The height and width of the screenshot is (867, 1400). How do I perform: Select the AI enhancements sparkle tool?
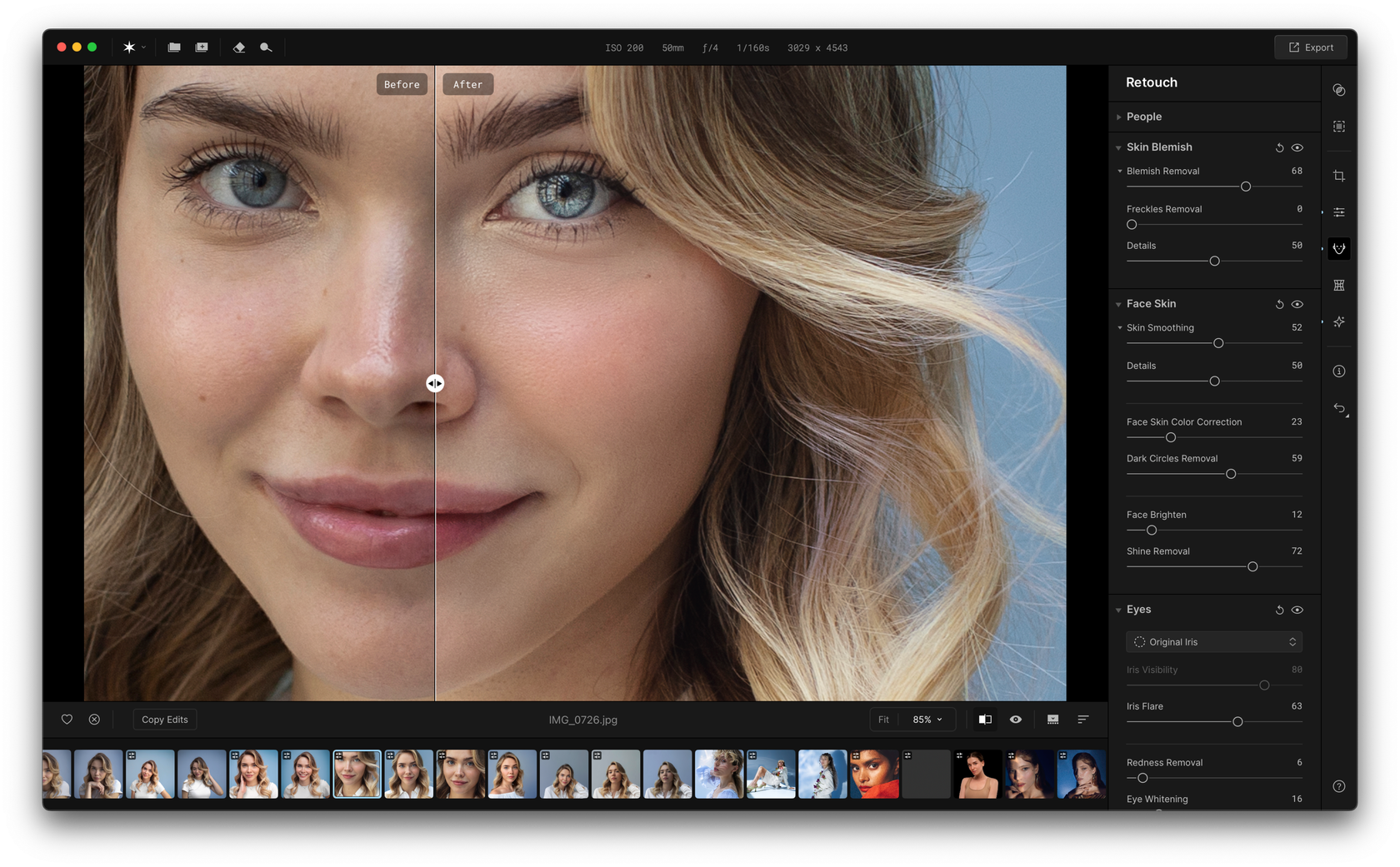(x=1339, y=321)
